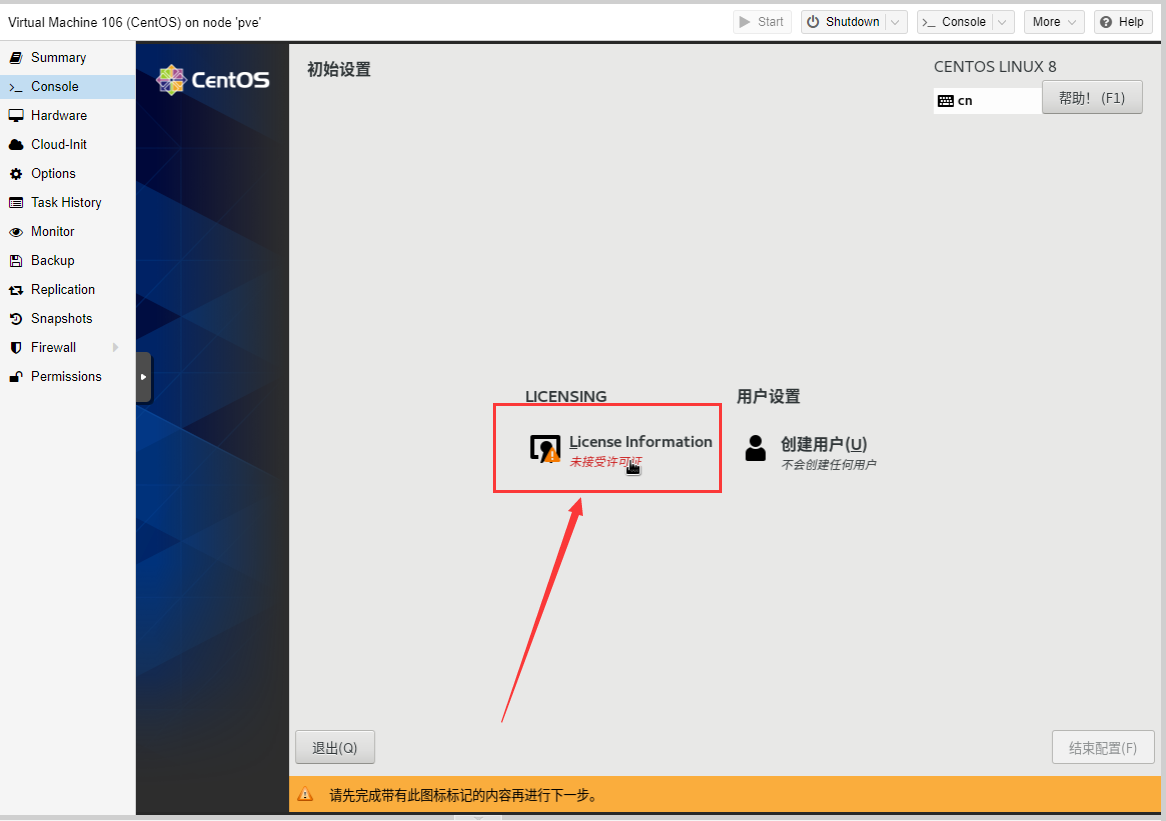Open Monitor via eye icon

(16, 232)
